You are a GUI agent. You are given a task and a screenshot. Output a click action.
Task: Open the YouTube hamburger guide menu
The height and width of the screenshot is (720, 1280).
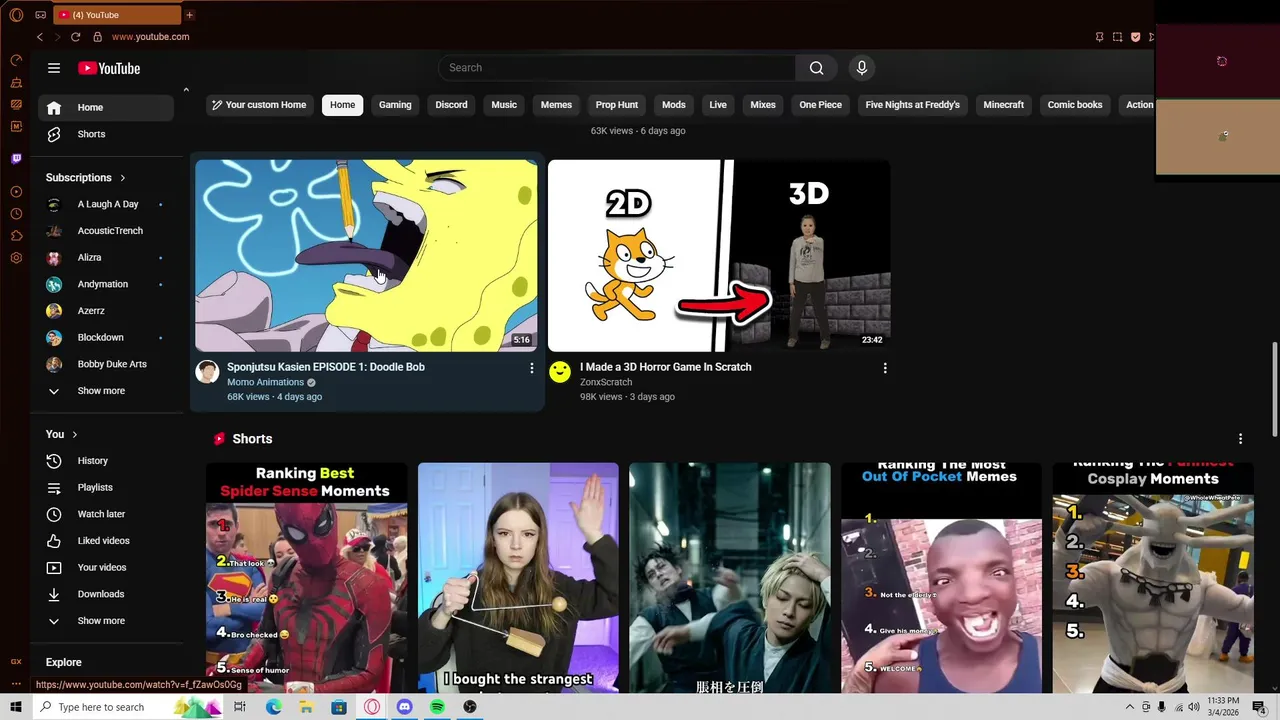(54, 68)
